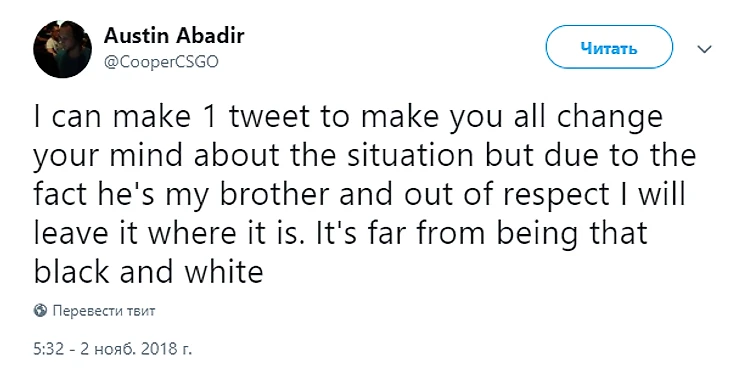The height and width of the screenshot is (372, 730).
Task: Translate tweet via Перевести твит link
Action: (x=104, y=311)
